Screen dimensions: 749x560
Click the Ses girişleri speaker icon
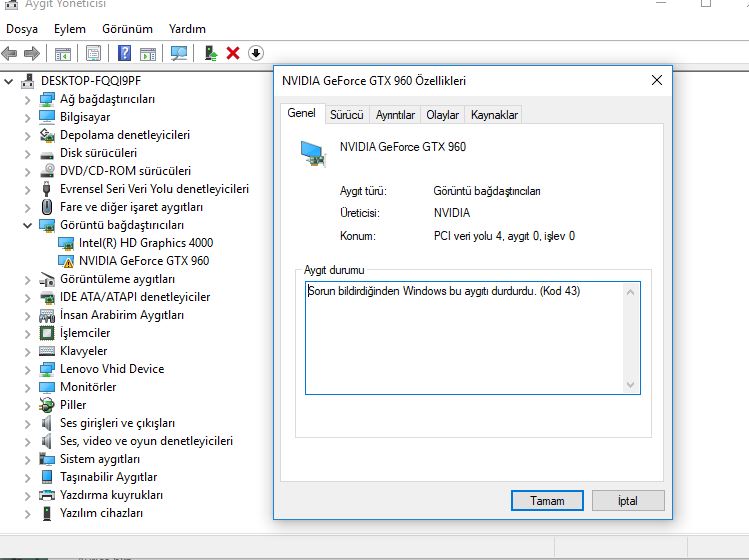[x=47, y=423]
